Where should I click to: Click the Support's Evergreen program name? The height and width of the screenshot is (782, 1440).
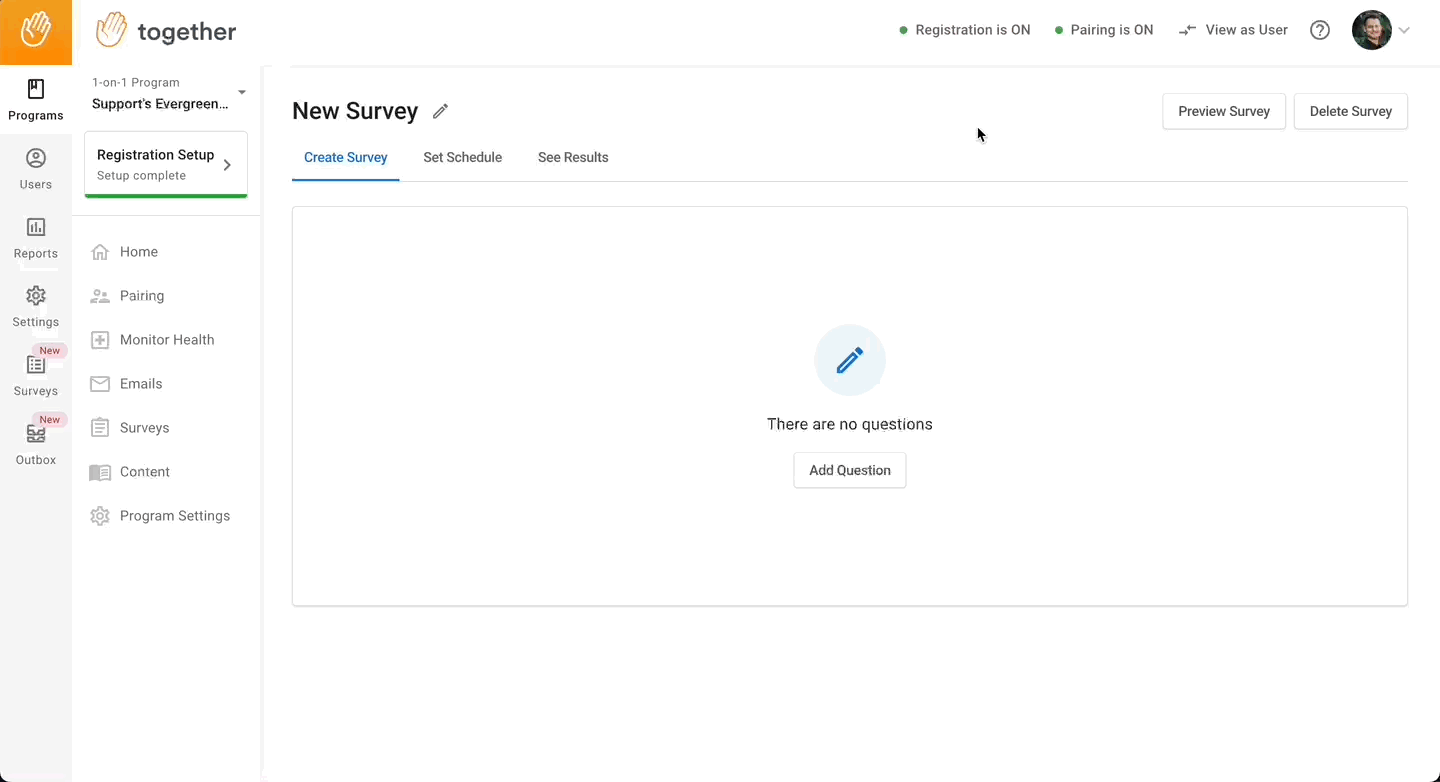coord(160,104)
